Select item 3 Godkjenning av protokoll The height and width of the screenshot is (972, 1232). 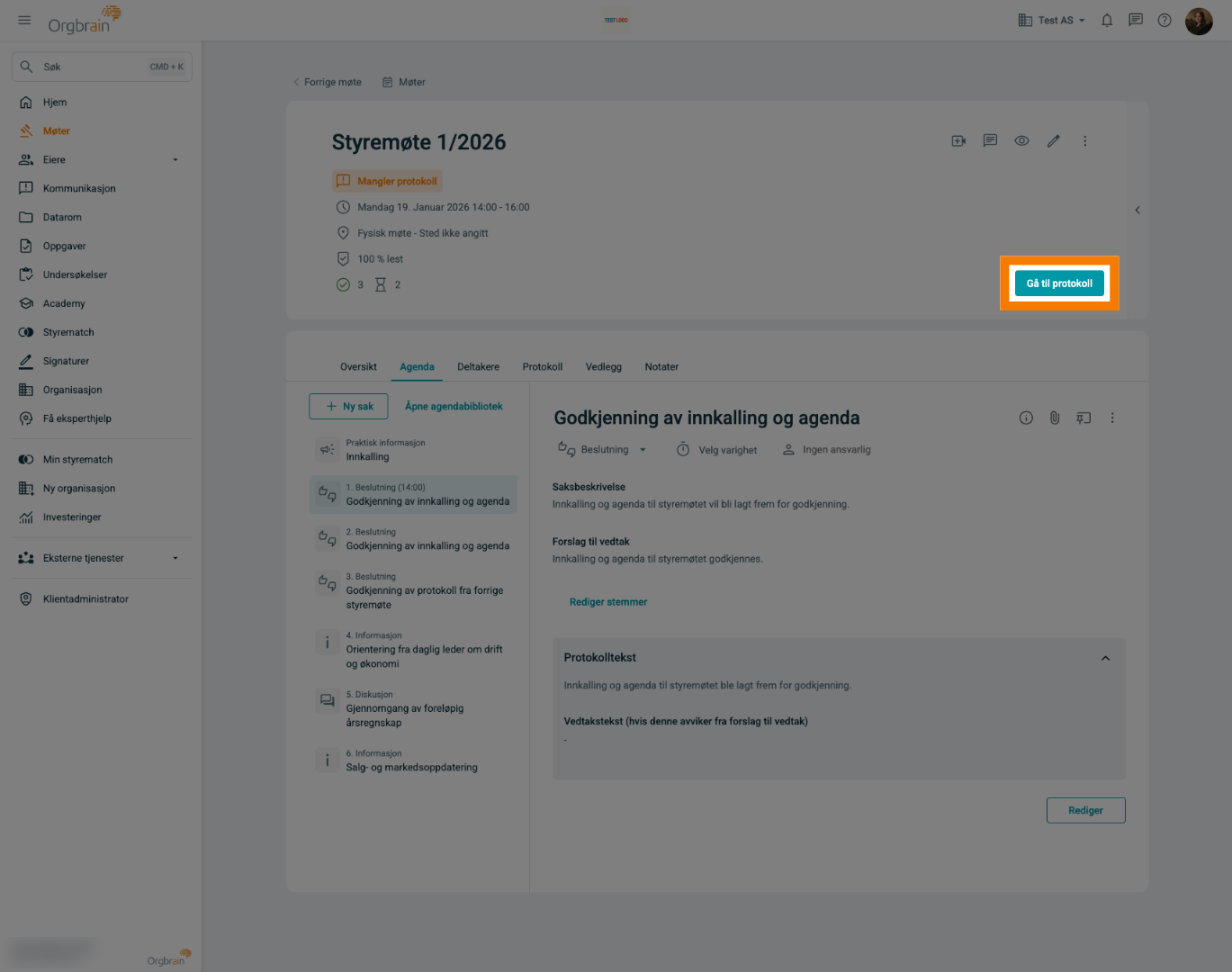pos(413,591)
